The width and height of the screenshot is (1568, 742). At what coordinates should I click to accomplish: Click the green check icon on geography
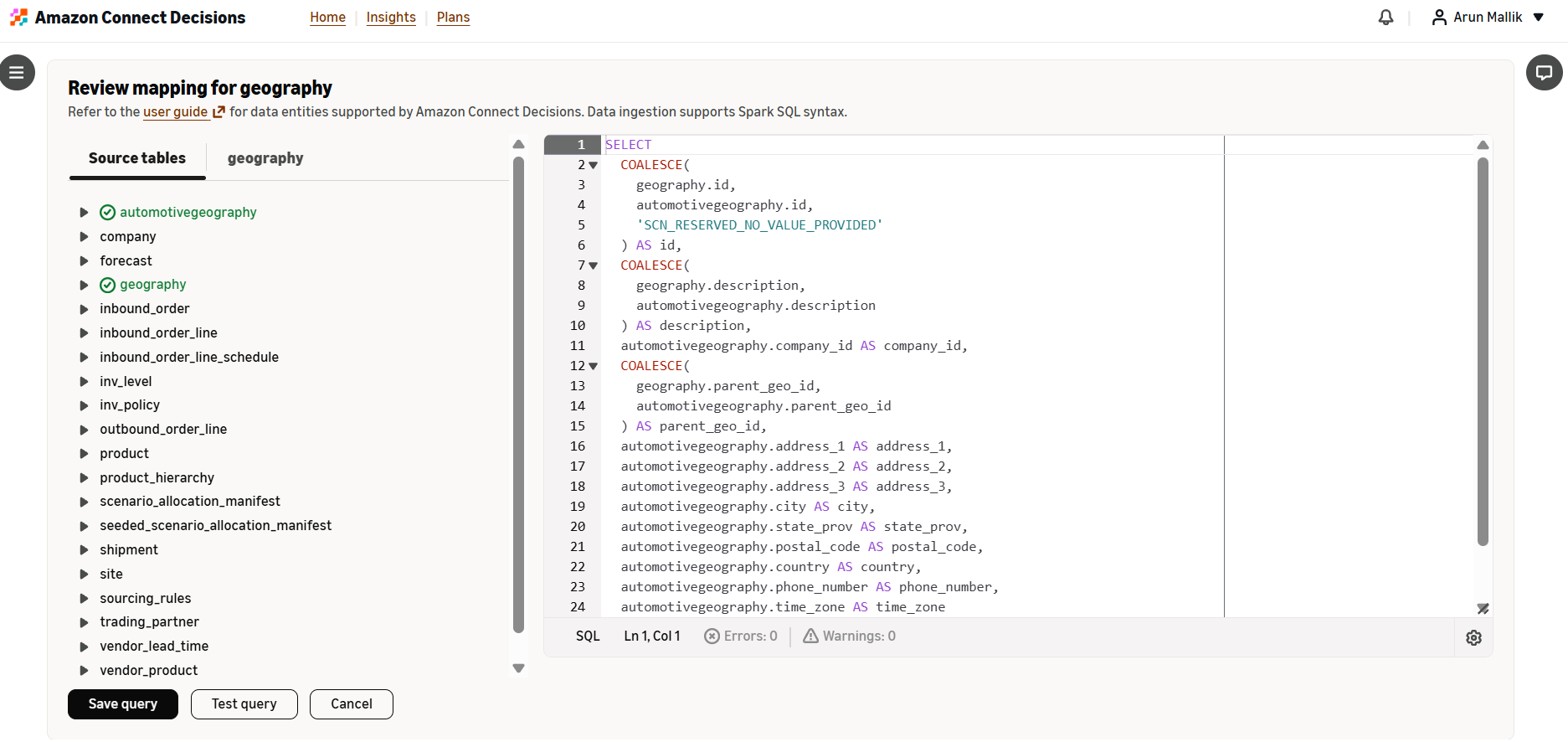pos(107,285)
